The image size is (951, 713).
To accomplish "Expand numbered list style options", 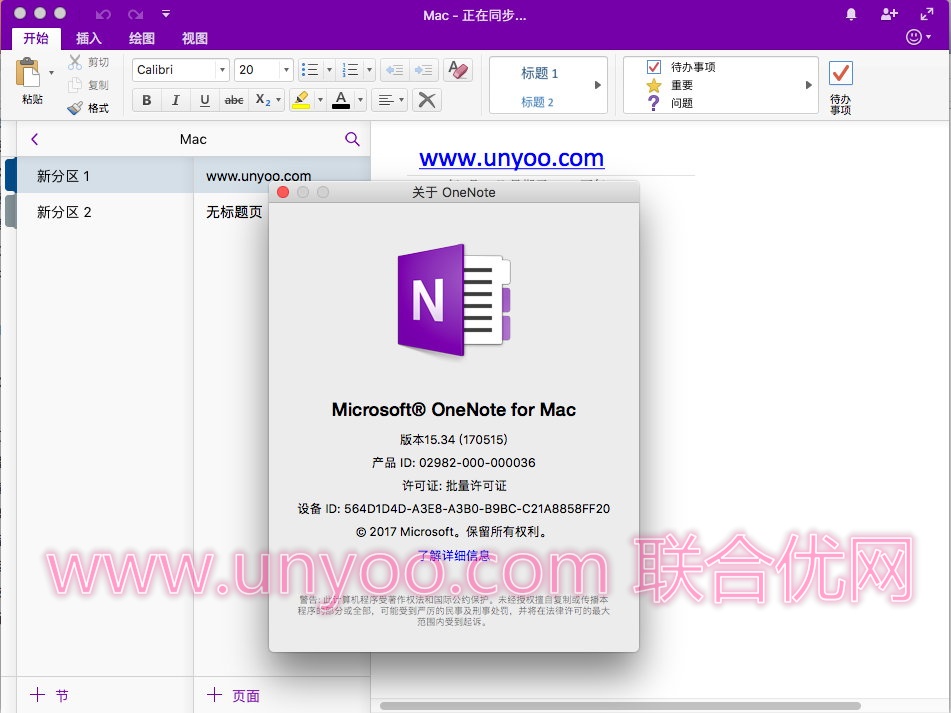I will pyautogui.click(x=369, y=70).
